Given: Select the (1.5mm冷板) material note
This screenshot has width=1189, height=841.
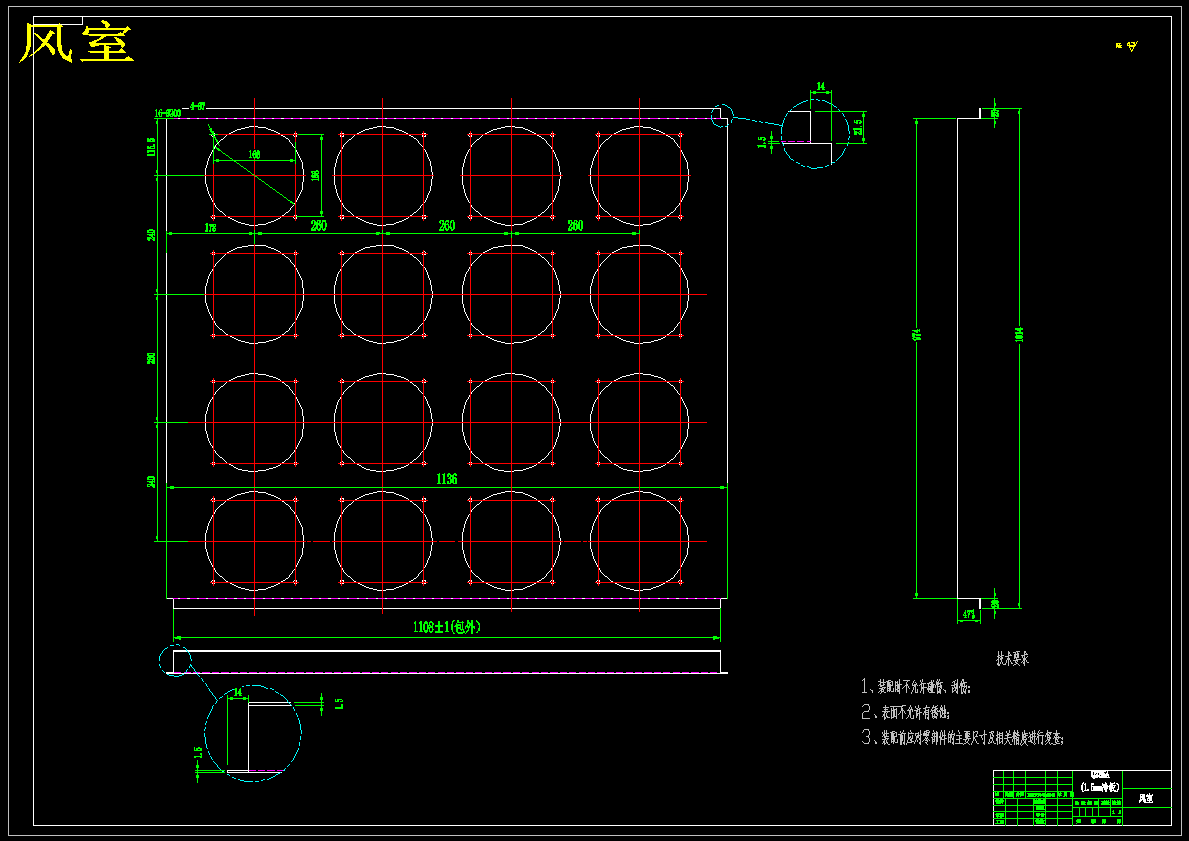Looking at the screenshot, I should point(1099,787).
